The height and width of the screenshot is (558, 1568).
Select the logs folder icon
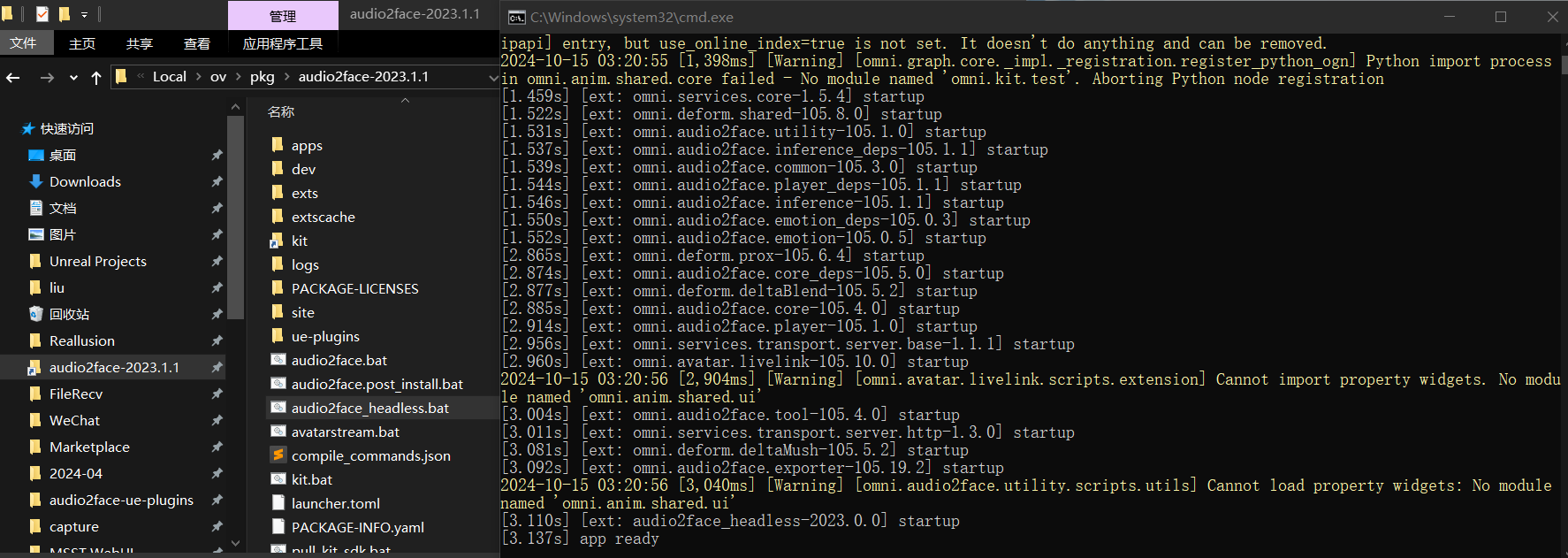tap(278, 264)
